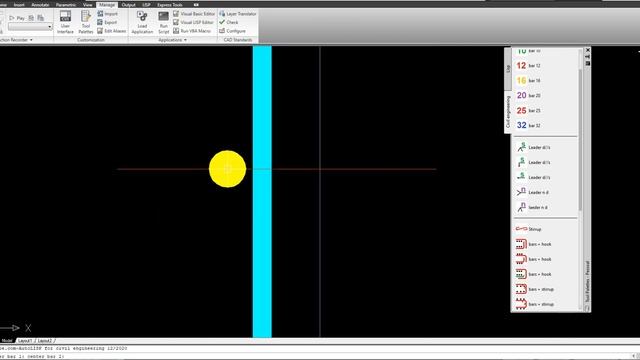Switch to the Parametric ribbon tab
The width and height of the screenshot is (640, 360).
point(66,5)
